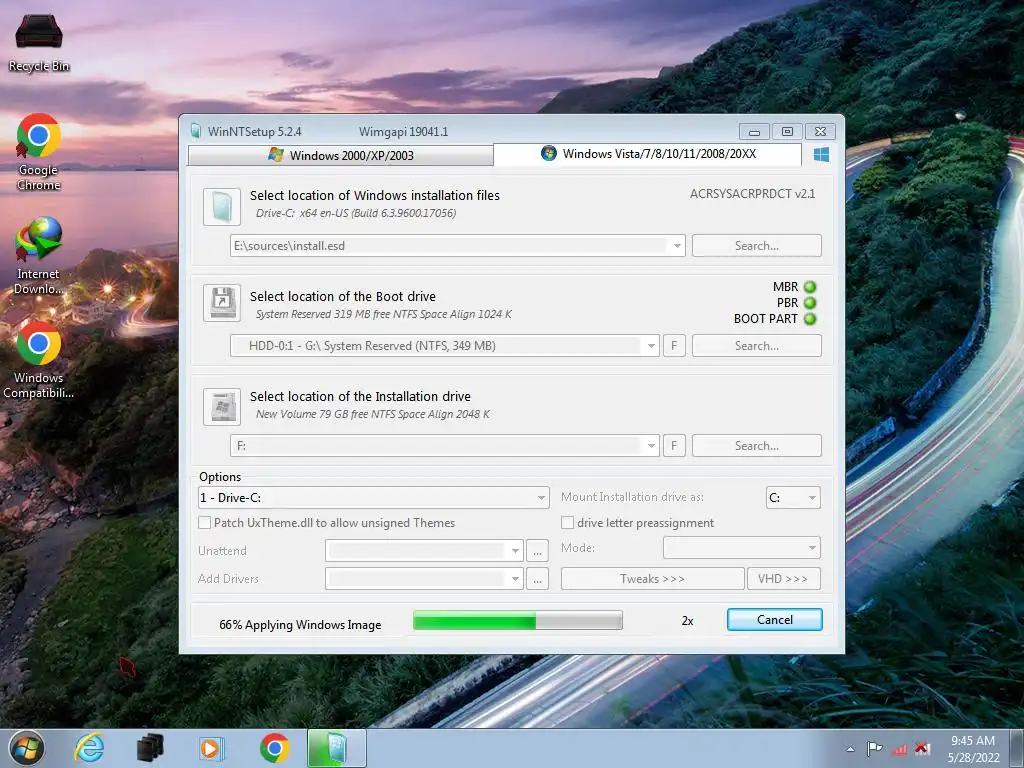Viewport: 1024px width, 768px height.
Task: Launch Google Chrome from desktop shortcut
Action: coord(39,152)
